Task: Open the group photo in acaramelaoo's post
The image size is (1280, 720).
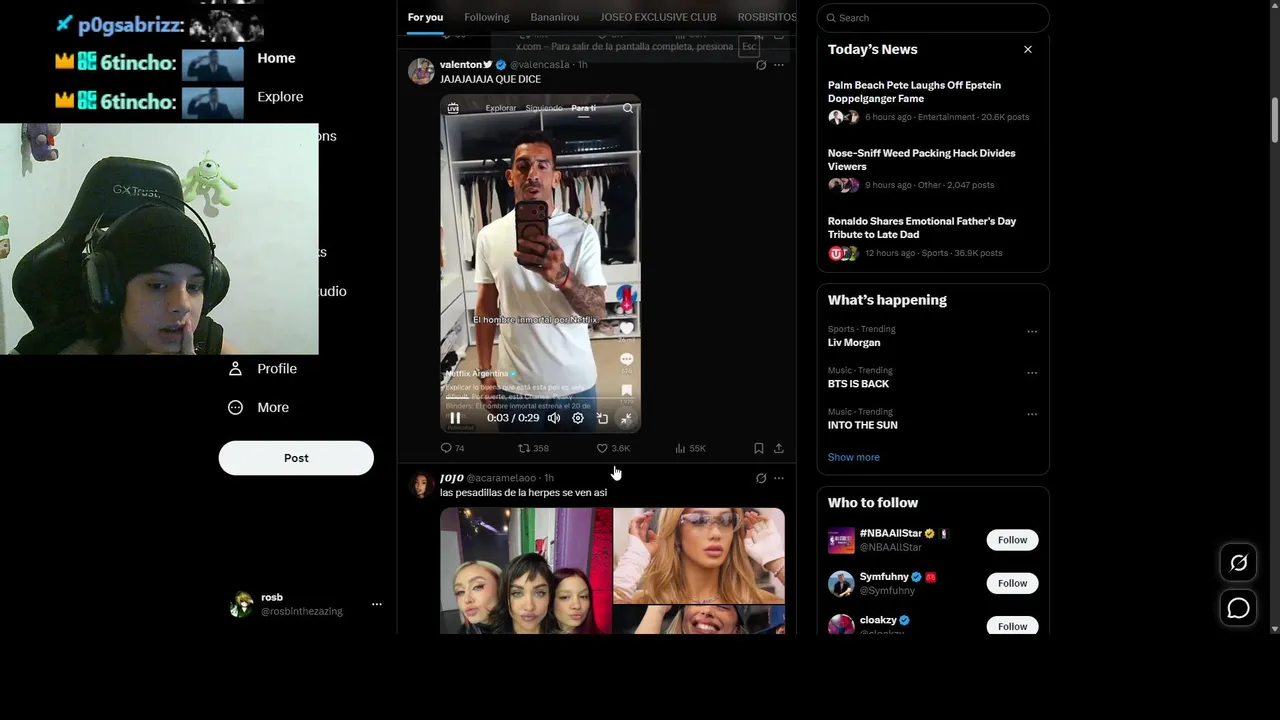Action: point(526,571)
